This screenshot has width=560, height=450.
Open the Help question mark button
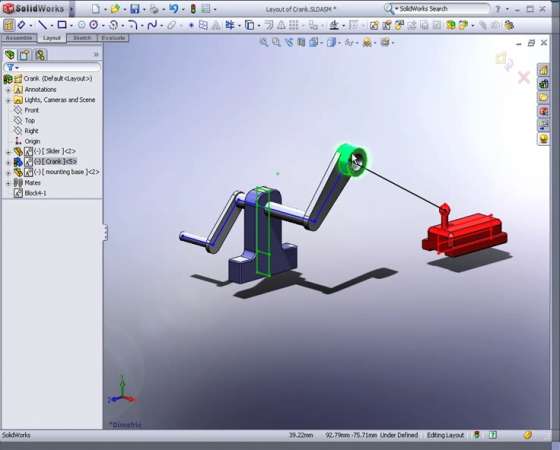tap(499, 9)
